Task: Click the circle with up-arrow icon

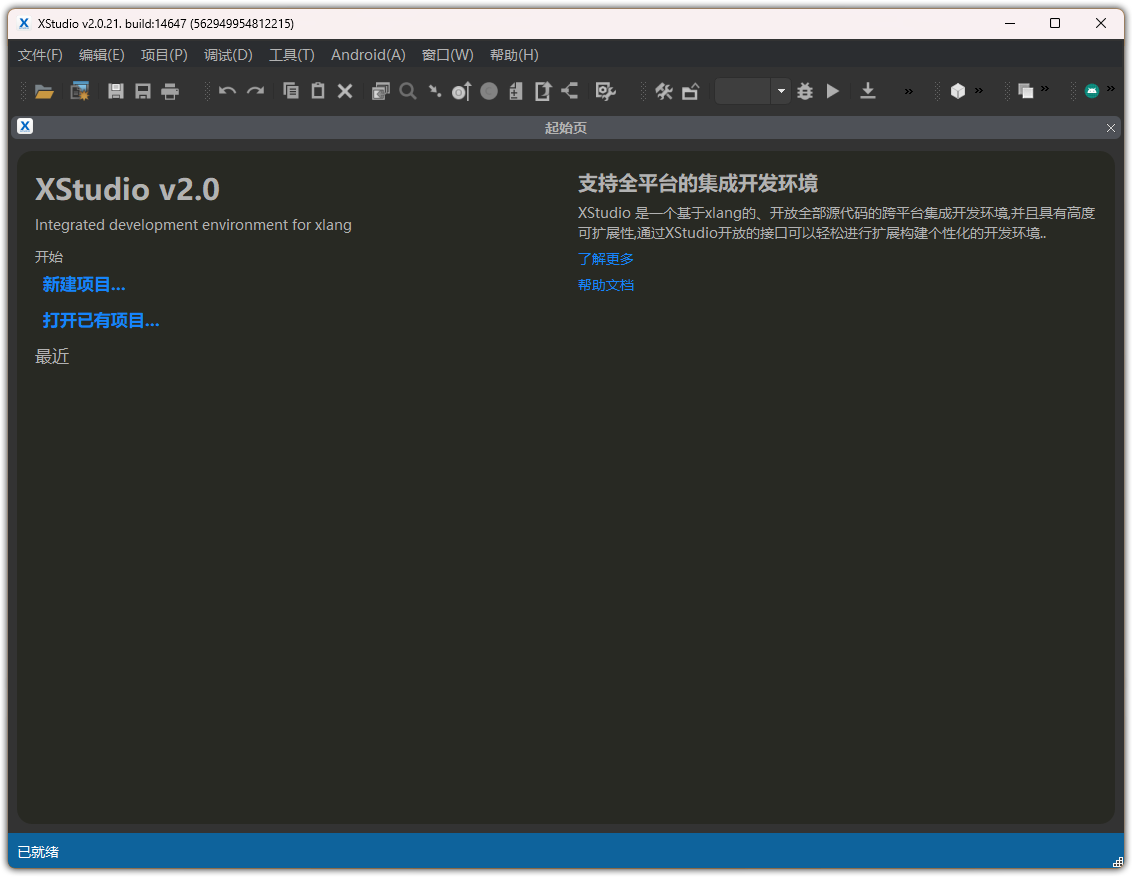Action: point(461,91)
